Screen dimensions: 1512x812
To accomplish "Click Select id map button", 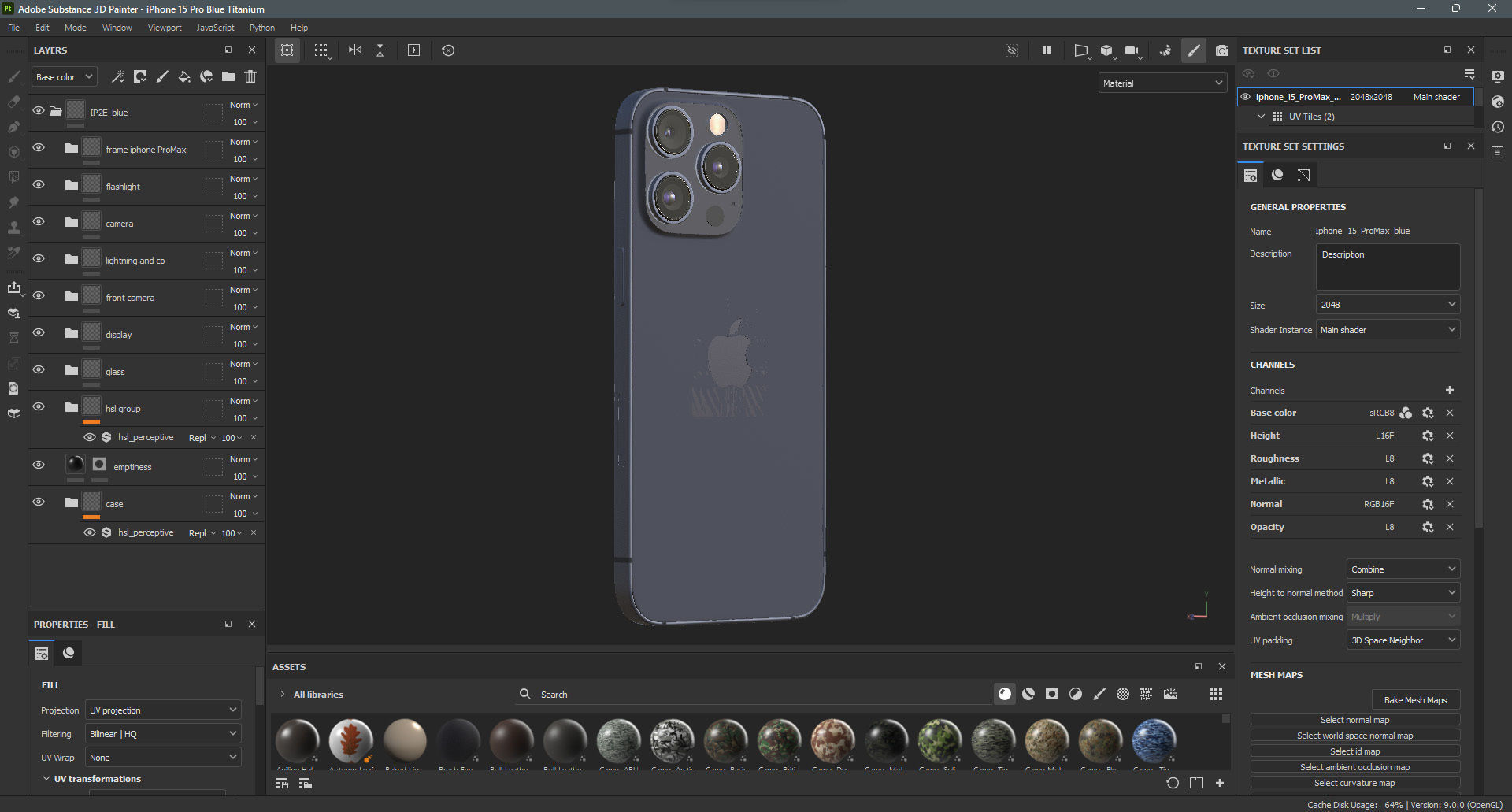I will click(1354, 751).
